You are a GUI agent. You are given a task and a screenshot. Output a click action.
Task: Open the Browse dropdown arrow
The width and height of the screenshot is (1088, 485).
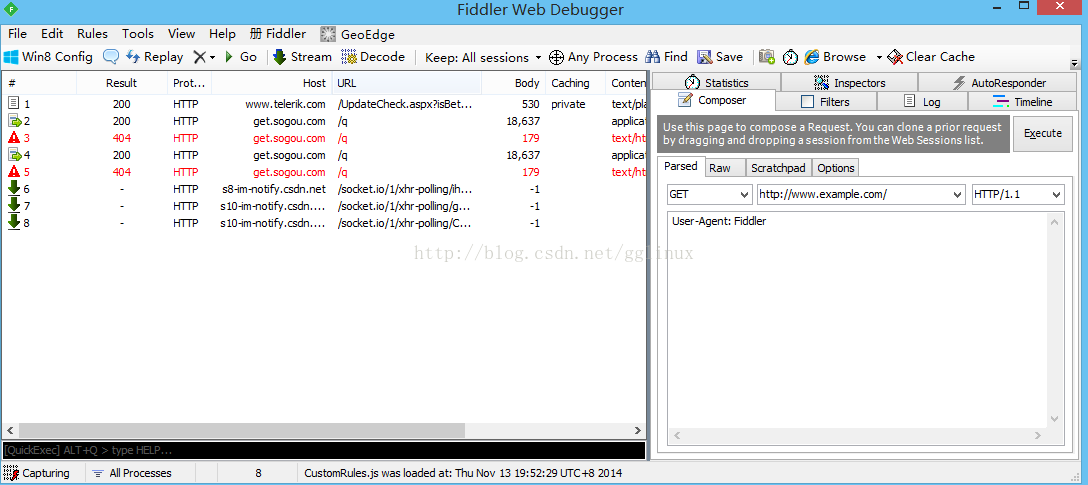[879, 58]
